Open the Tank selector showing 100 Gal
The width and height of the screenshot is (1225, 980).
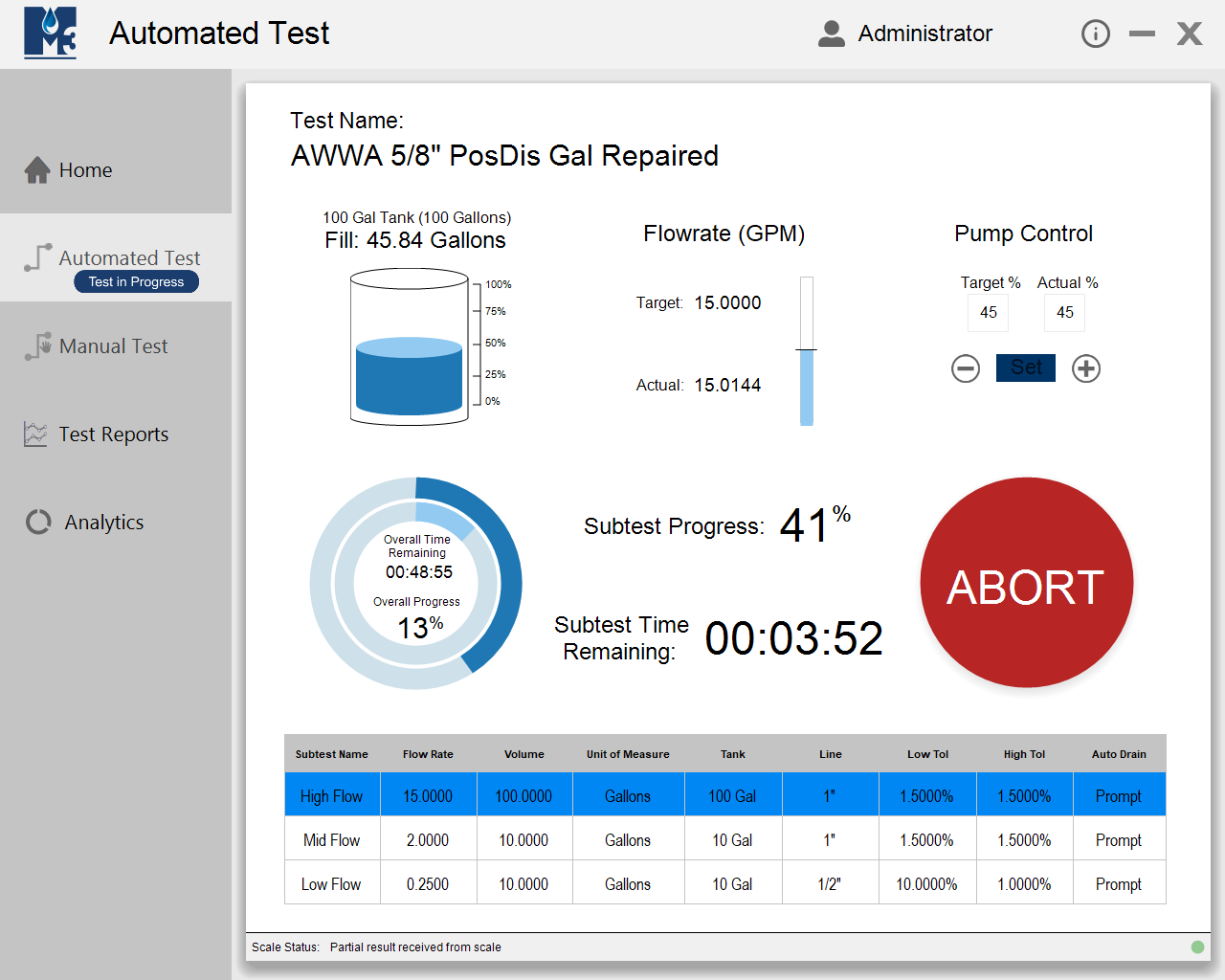coord(732,795)
